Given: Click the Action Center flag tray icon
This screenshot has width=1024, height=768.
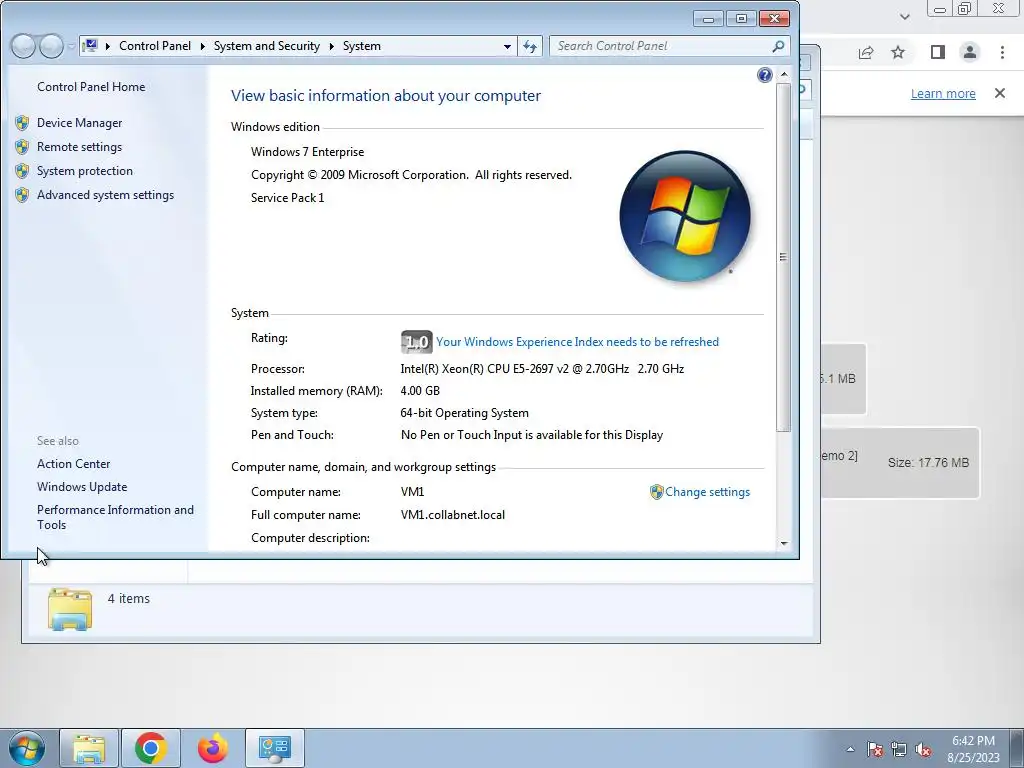Looking at the screenshot, I should pos(874,749).
